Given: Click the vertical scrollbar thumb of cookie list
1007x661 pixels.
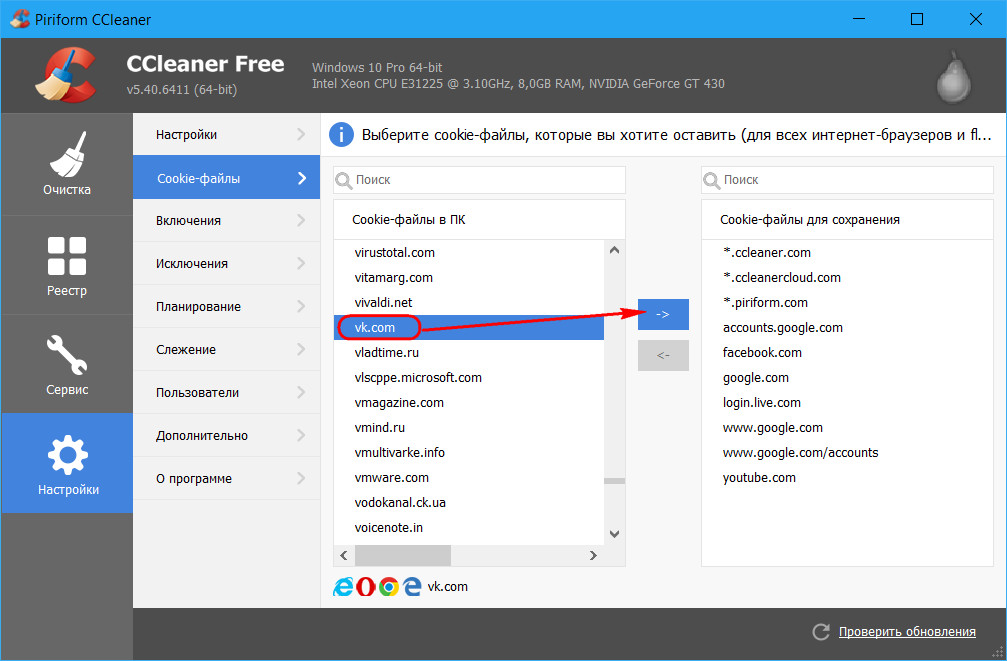Looking at the screenshot, I should [x=614, y=480].
